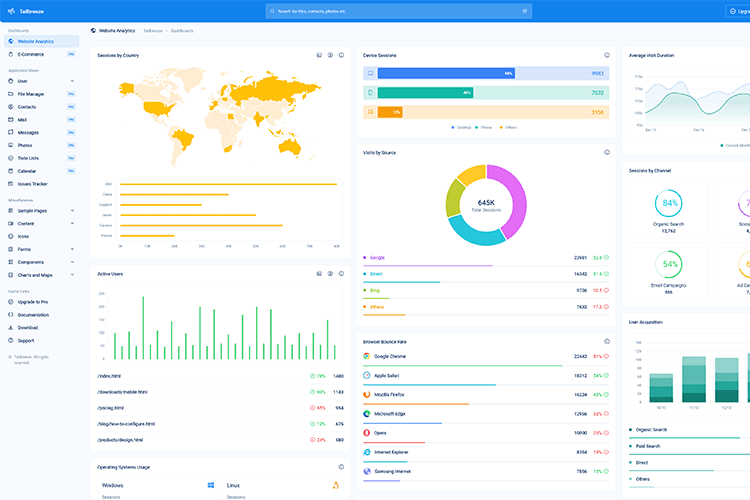Click the desktop device icon in Device Sessions
The width and height of the screenshot is (750, 500).
[370, 73]
